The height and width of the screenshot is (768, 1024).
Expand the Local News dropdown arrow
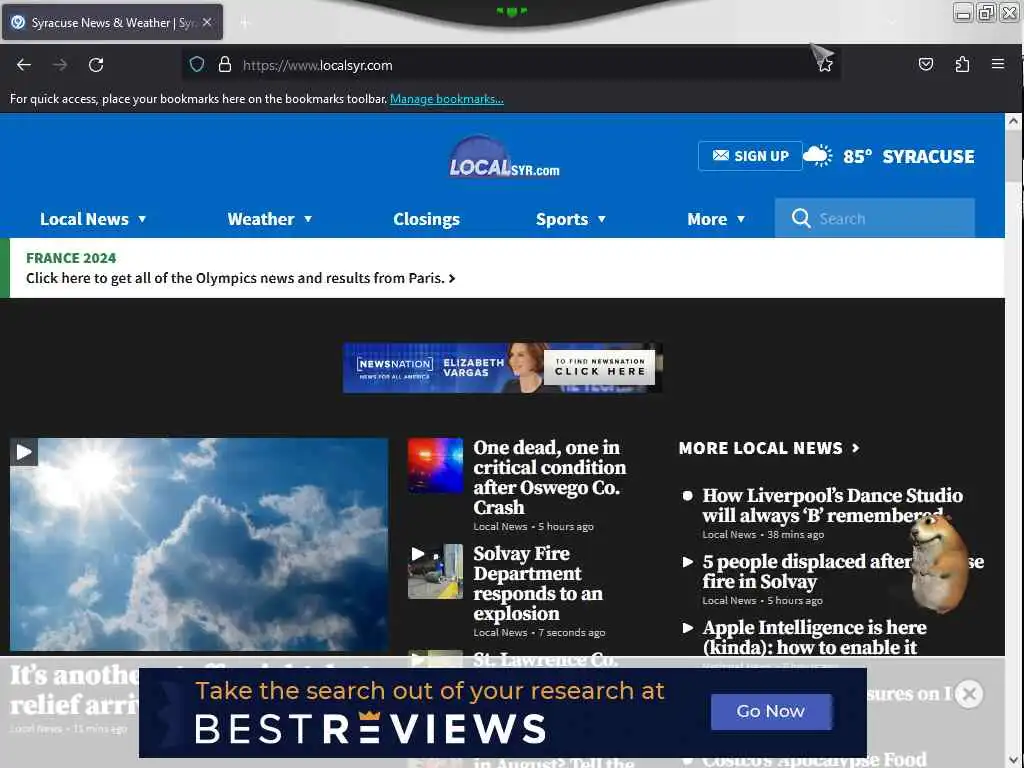click(142, 219)
